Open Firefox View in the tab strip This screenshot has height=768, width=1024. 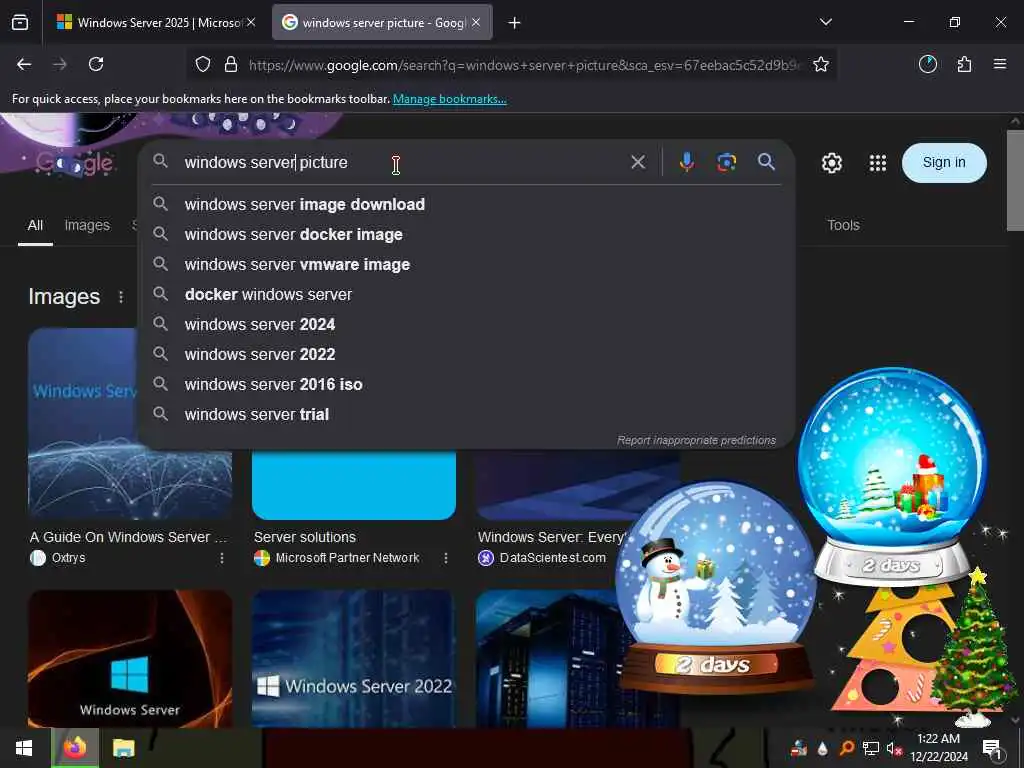(x=20, y=23)
